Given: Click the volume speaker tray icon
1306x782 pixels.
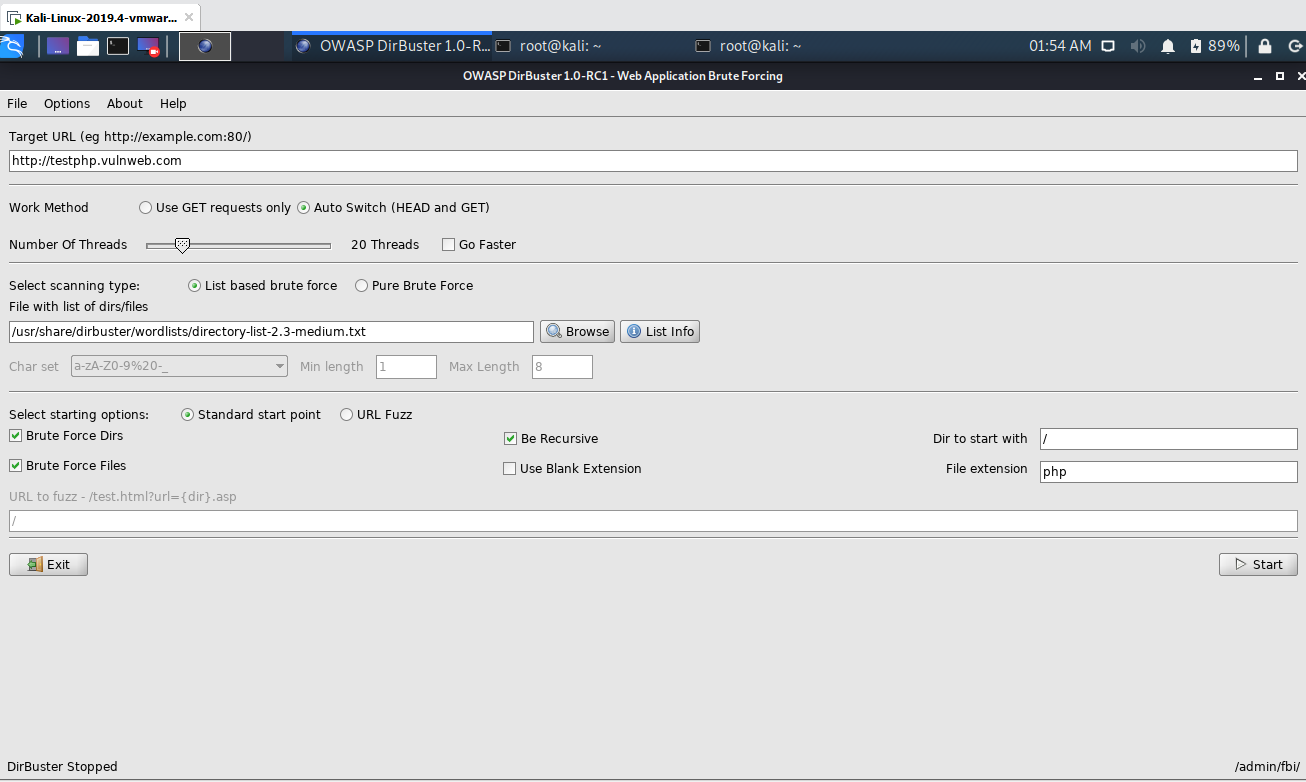Looking at the screenshot, I should 1138,46.
